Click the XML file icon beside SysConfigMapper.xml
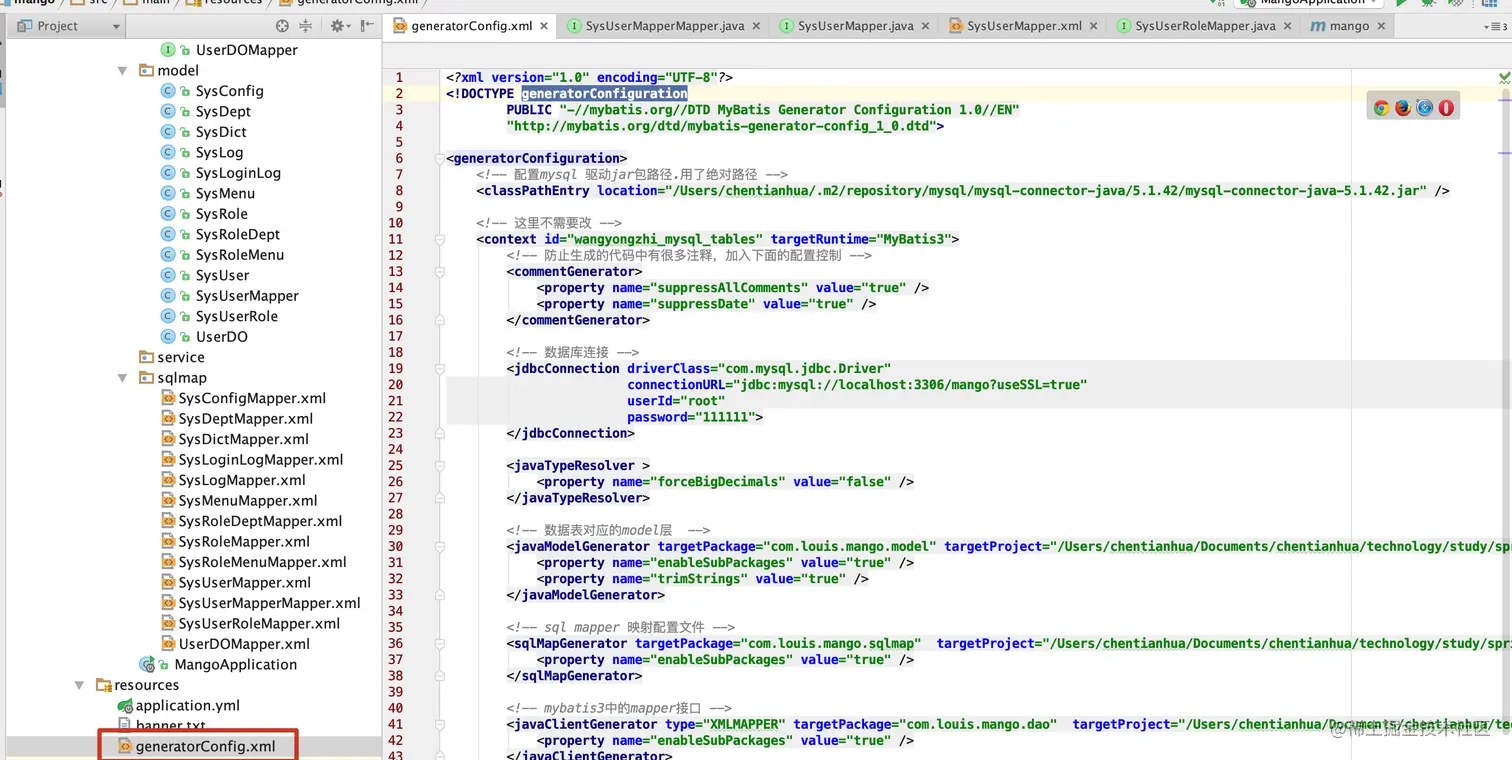This screenshot has height=760, width=1512. (x=168, y=398)
